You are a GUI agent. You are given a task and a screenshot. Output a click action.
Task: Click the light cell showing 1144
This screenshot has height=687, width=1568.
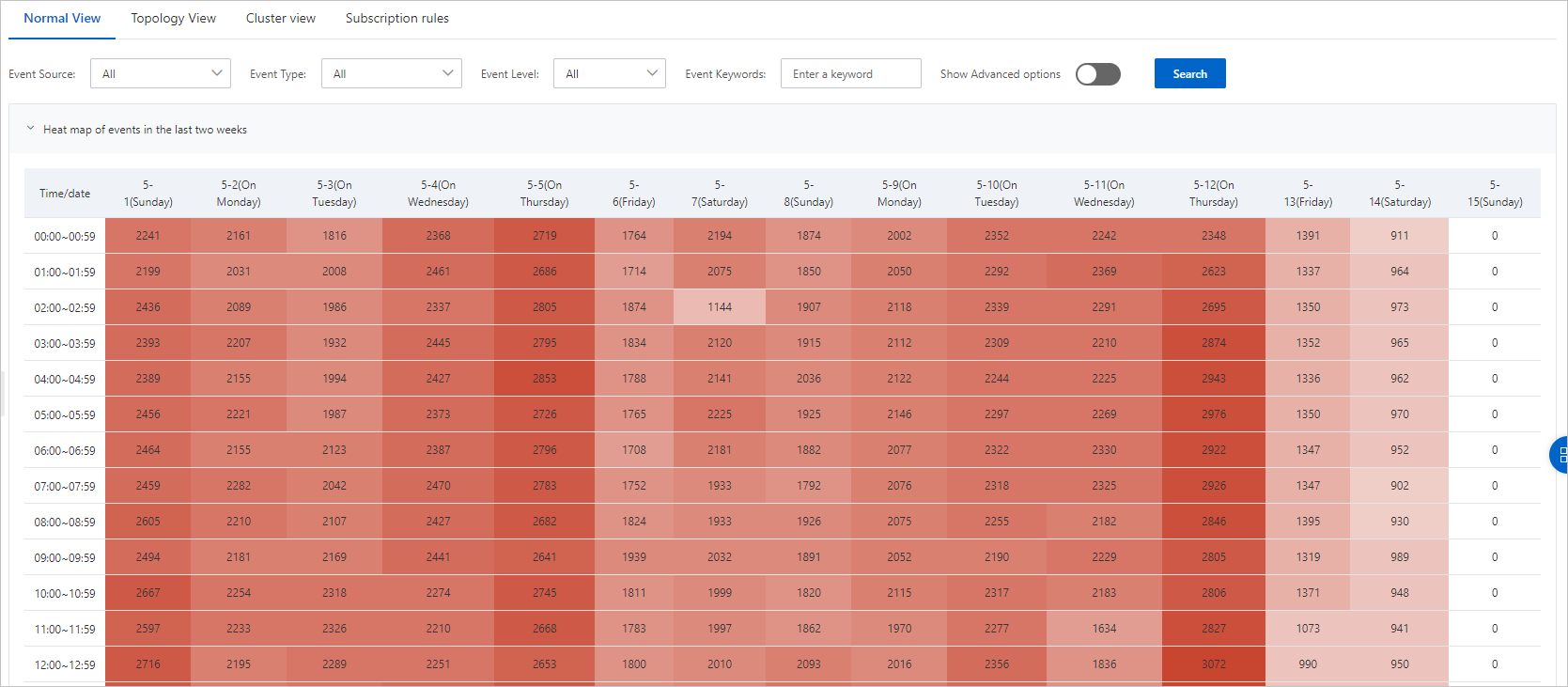click(x=720, y=307)
